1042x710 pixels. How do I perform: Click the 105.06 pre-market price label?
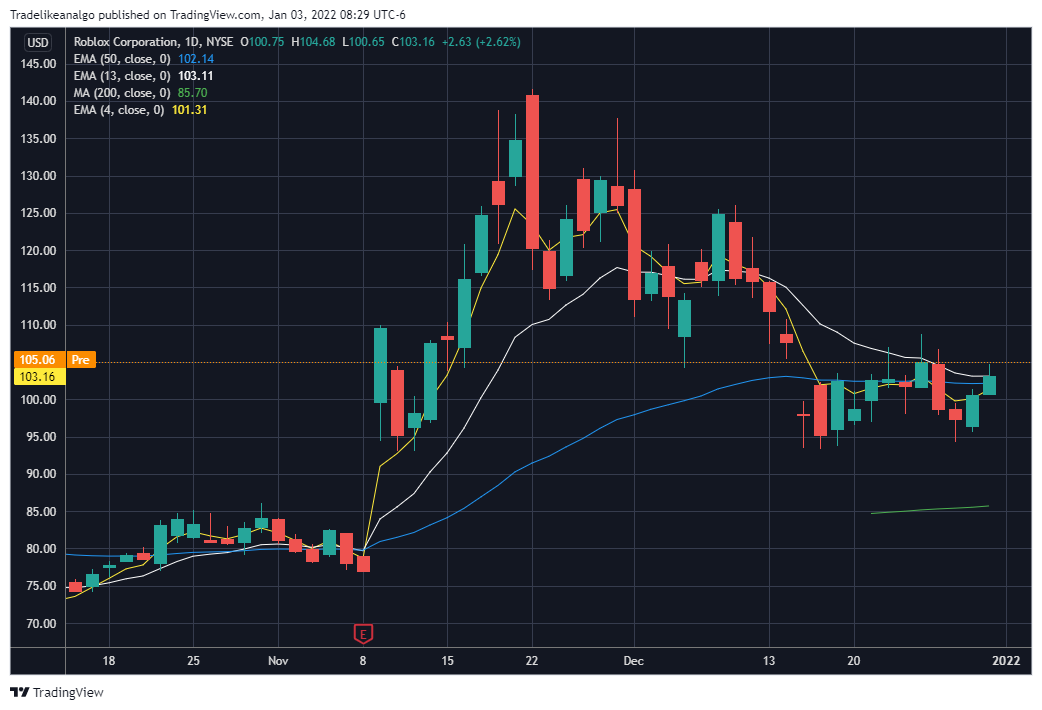[38, 360]
